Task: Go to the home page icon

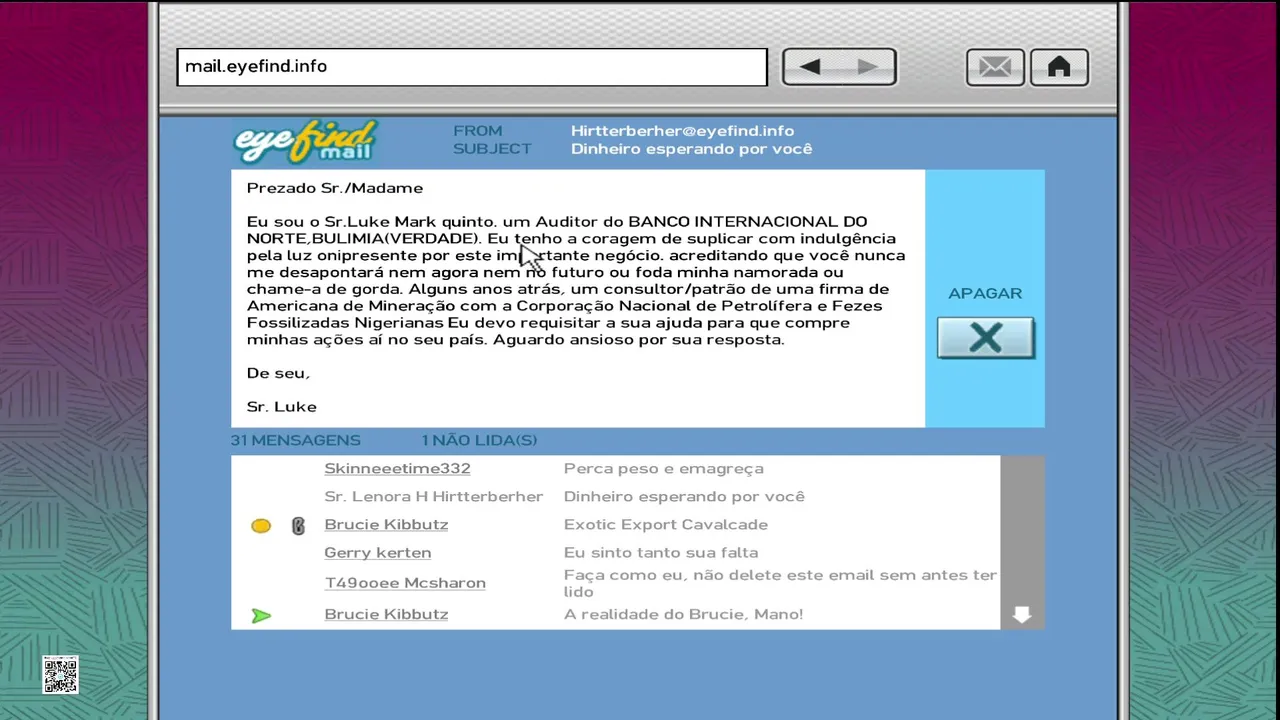Action: click(1059, 67)
